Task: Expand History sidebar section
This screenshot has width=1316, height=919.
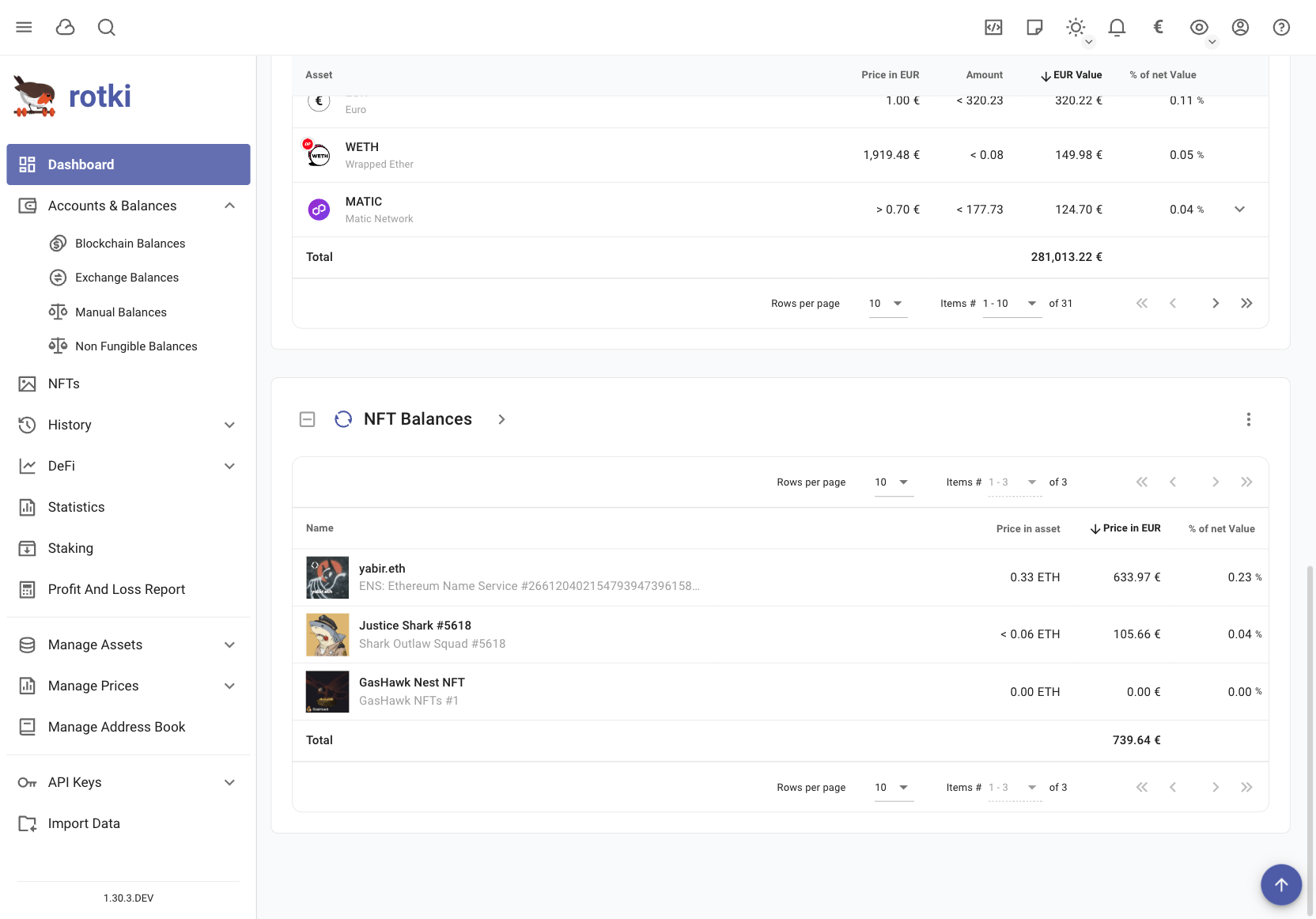Action: tap(128, 425)
